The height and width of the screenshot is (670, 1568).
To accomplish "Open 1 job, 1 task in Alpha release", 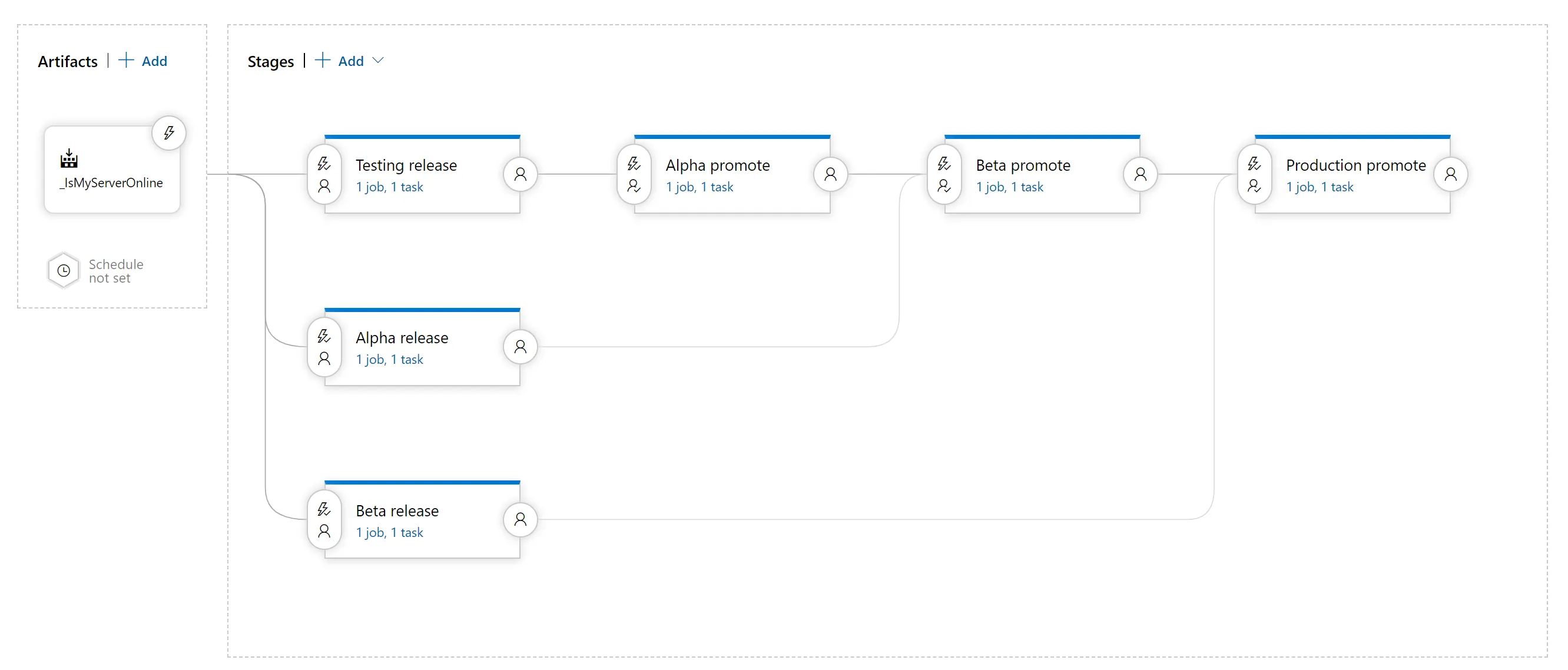I will click(x=390, y=360).
